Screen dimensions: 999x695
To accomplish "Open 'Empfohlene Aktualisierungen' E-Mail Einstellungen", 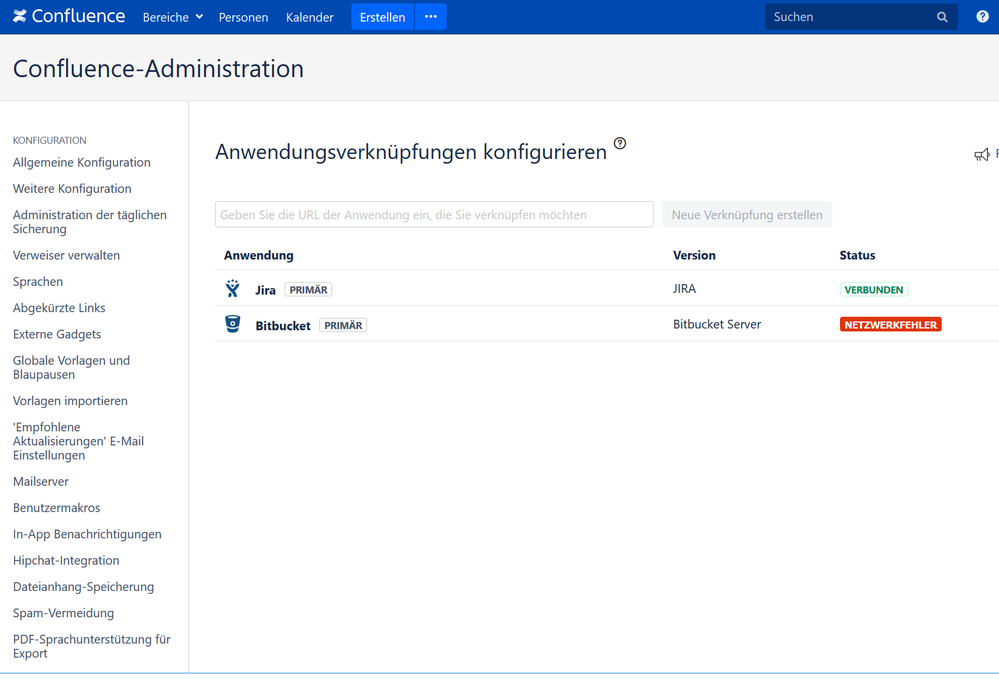I will [x=78, y=441].
